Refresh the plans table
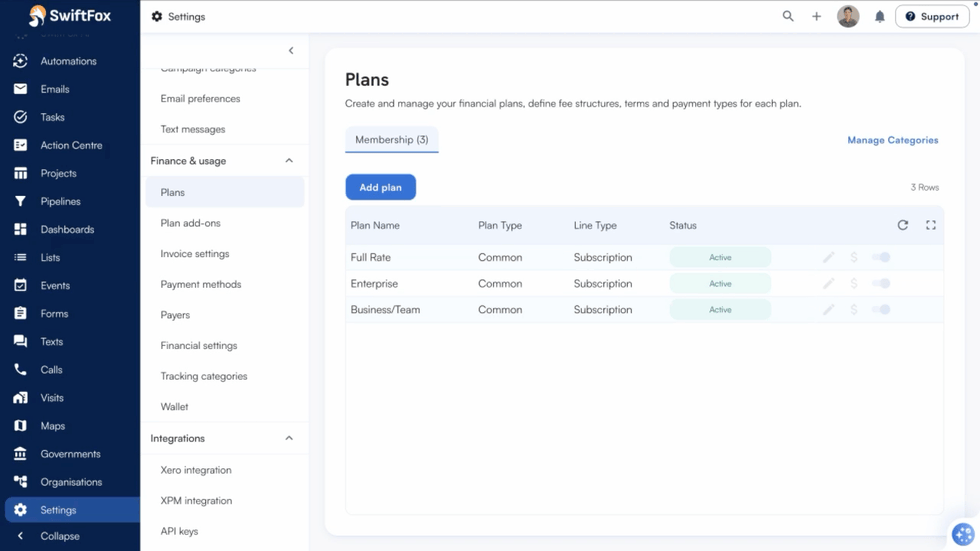 (902, 225)
